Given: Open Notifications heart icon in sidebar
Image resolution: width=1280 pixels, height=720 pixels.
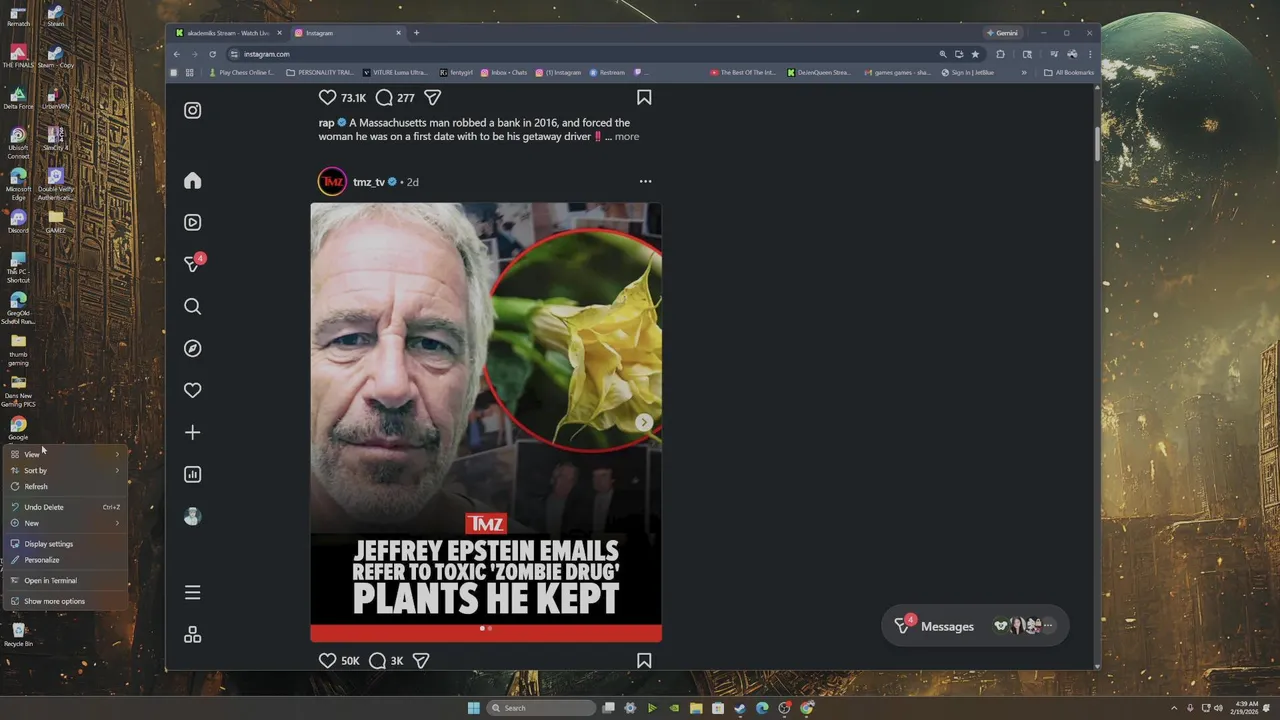Looking at the screenshot, I should click(x=193, y=390).
